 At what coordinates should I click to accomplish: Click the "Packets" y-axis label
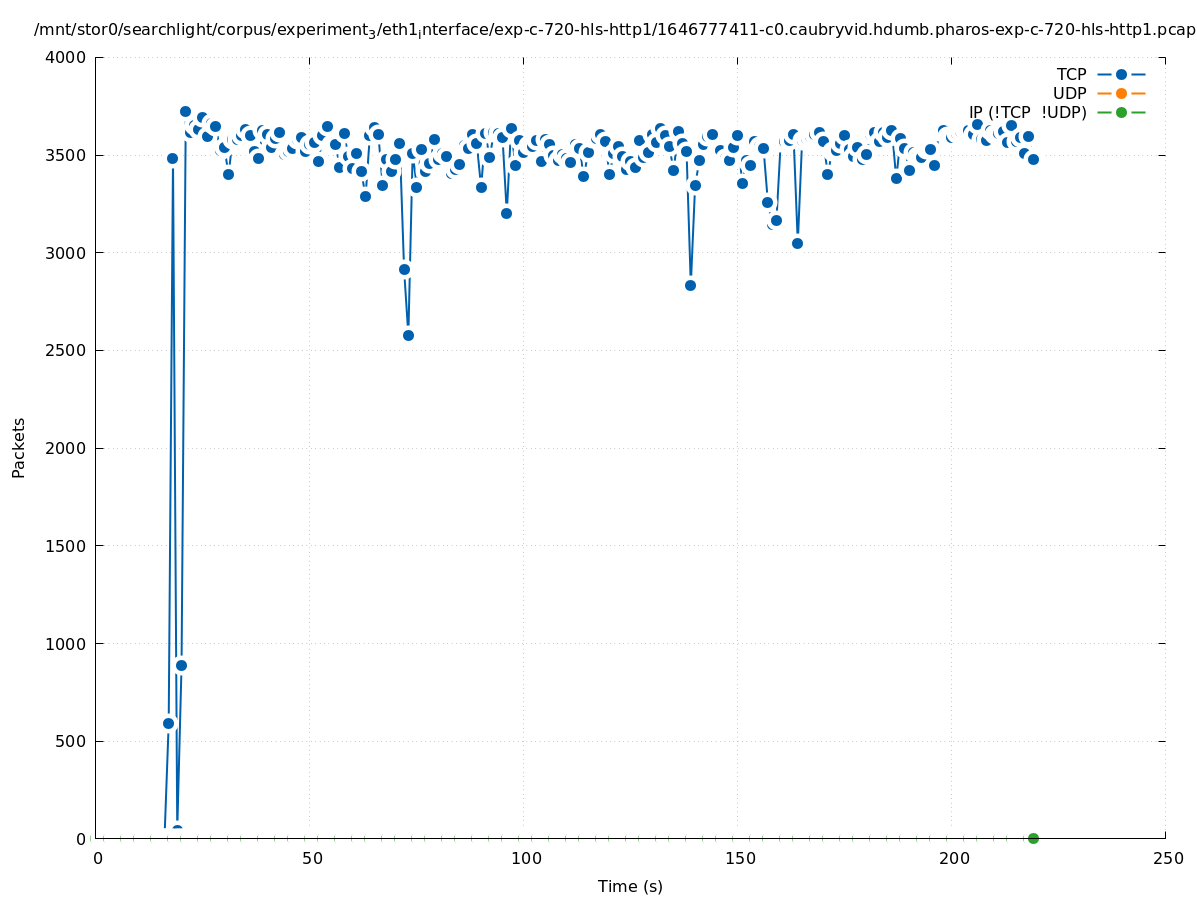19,447
